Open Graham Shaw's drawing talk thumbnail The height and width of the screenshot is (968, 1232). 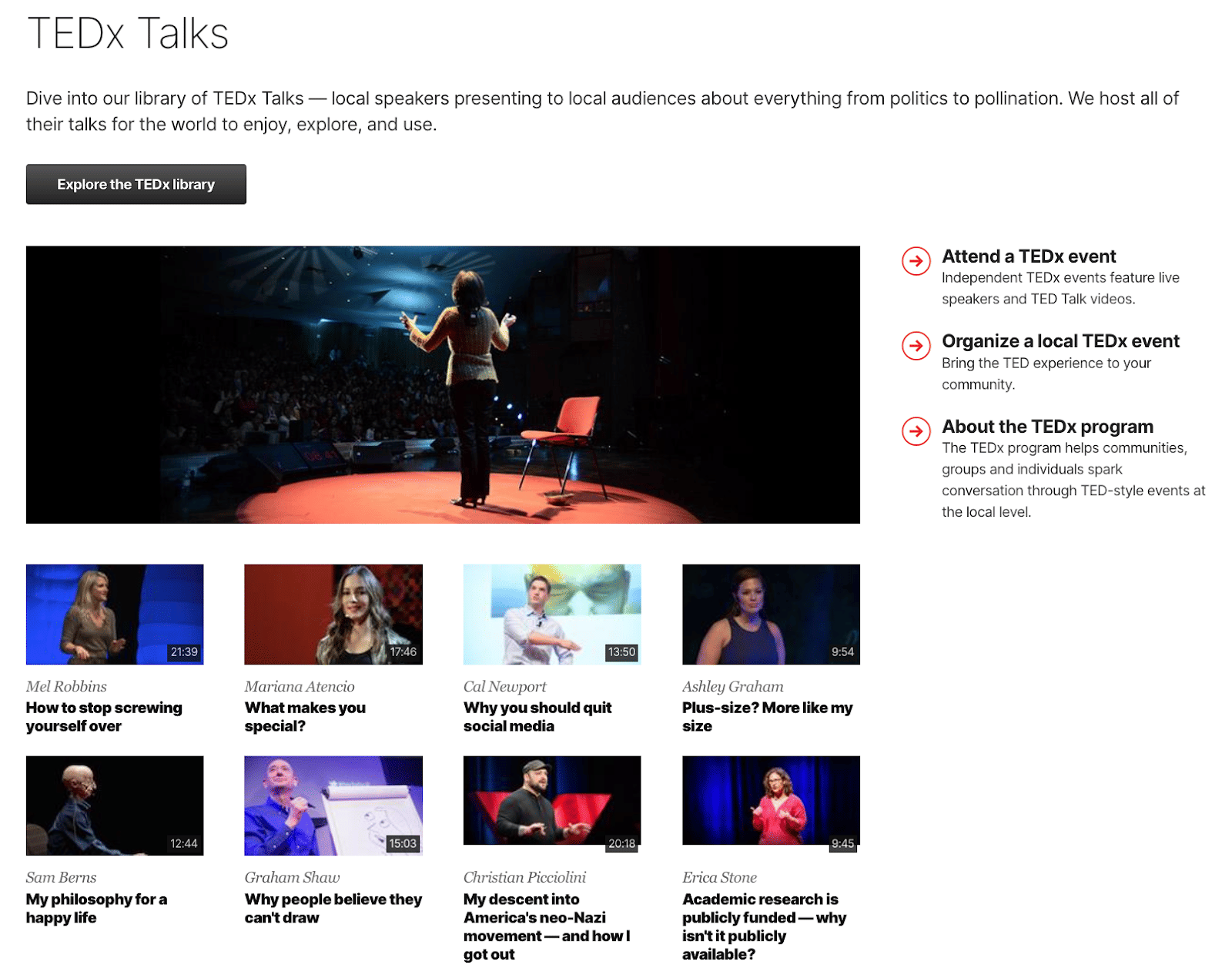tap(333, 805)
